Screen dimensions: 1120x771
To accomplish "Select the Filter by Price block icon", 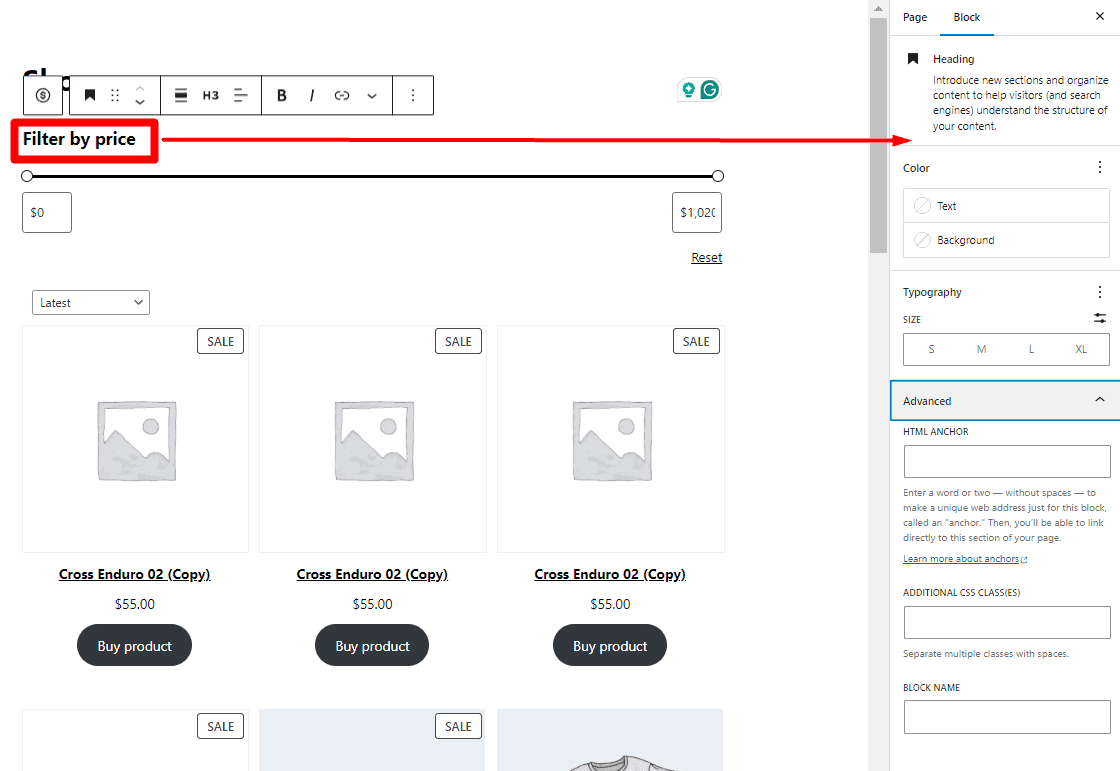I will [x=41, y=95].
